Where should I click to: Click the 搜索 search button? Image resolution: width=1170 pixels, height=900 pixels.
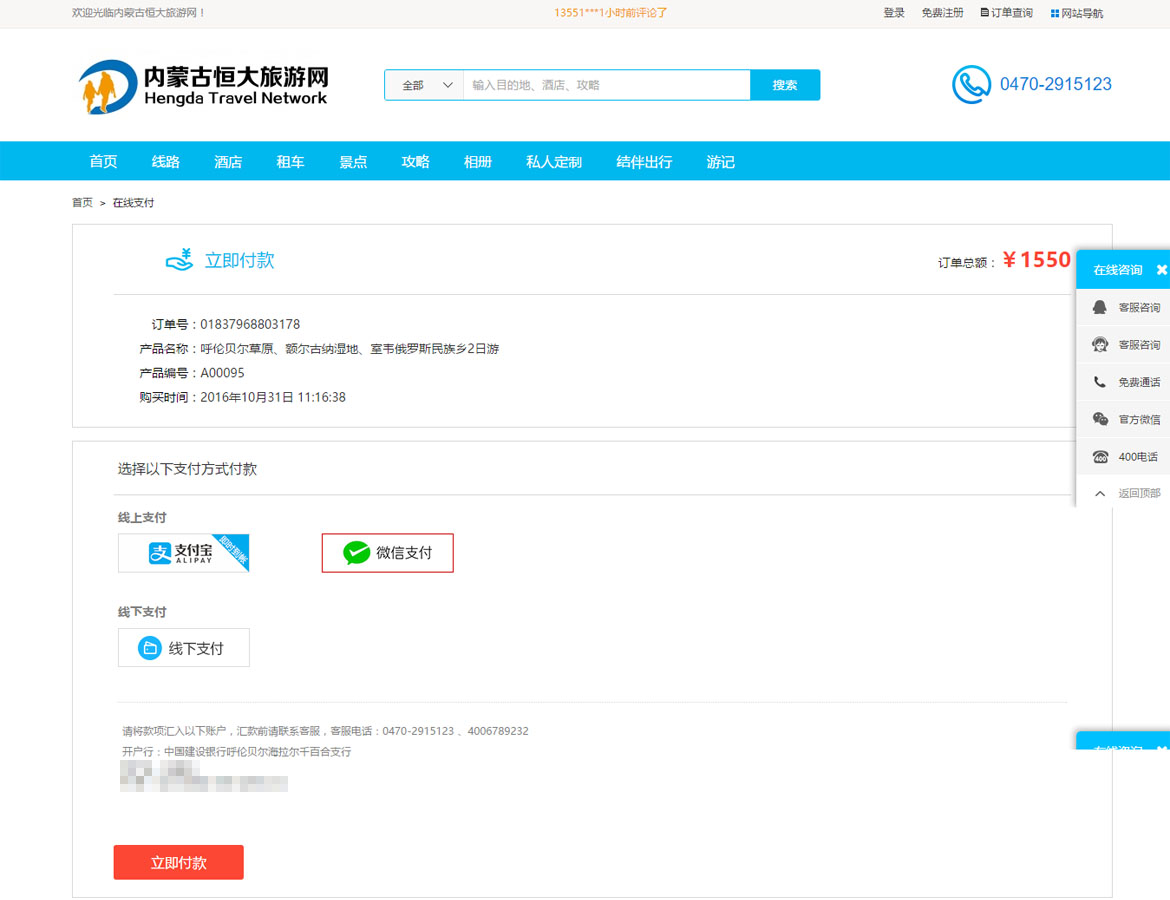785,86
